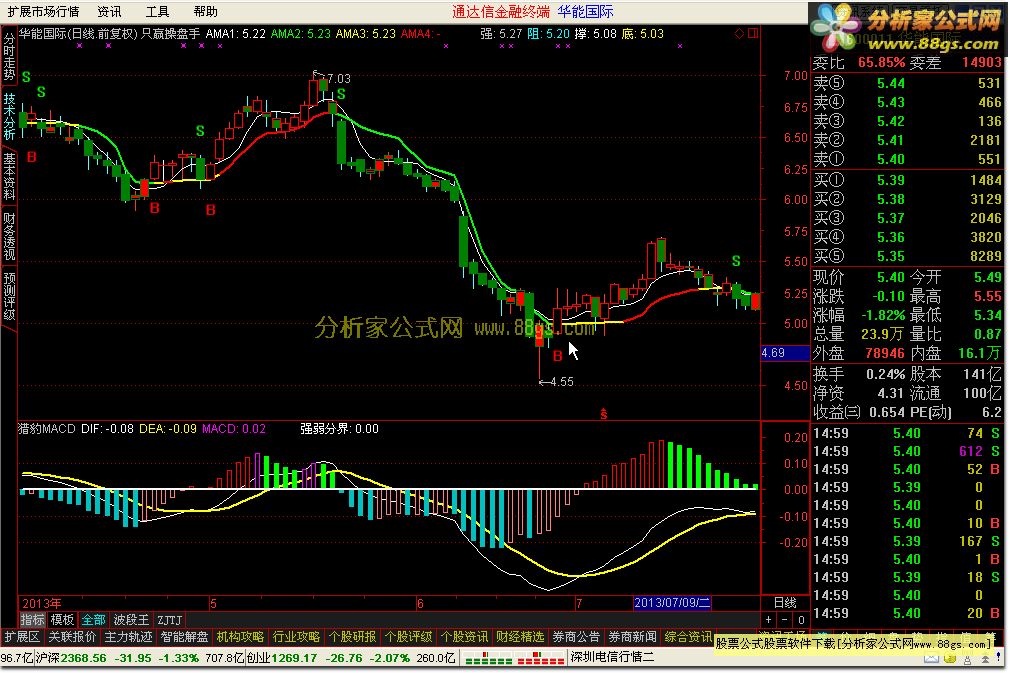This screenshot has height=673, width=1010.
Task: Open the 机构攻略 tab
Action: click(240, 637)
